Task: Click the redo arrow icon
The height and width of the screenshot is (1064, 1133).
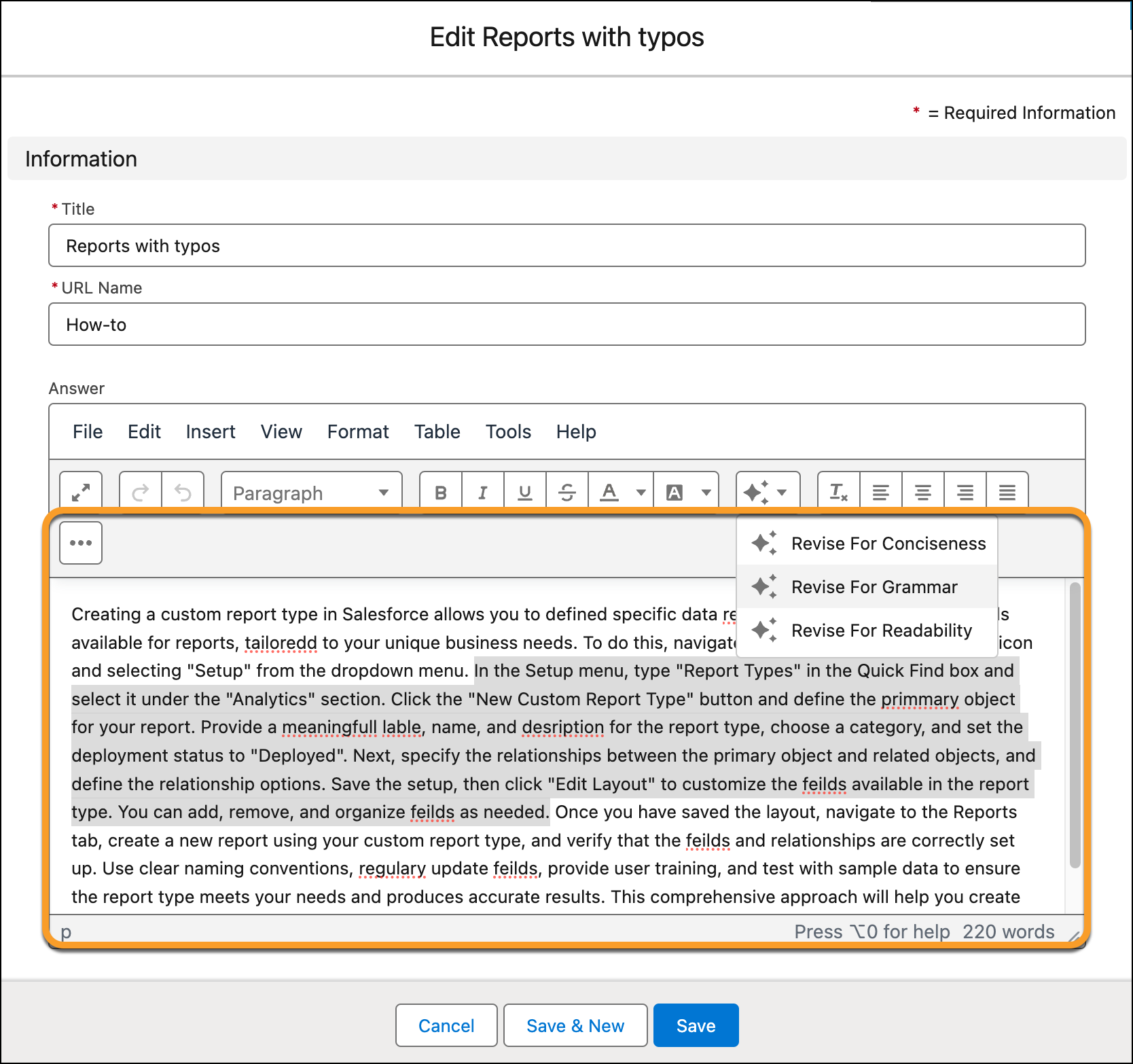Action: pos(141,492)
